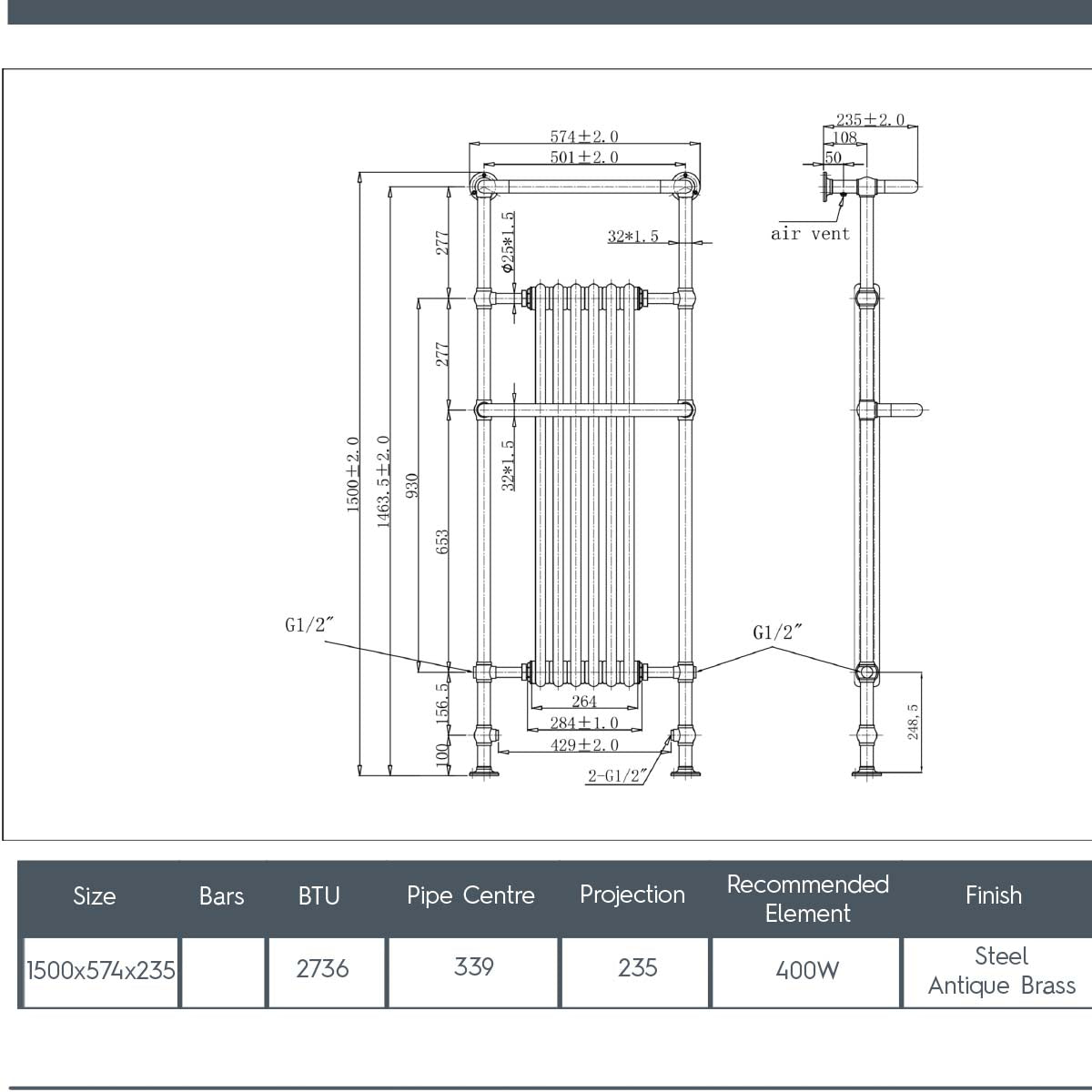Click the Φ25*1.5 tube annotation
This screenshot has height=1092, width=1092.
pyautogui.click(x=509, y=242)
